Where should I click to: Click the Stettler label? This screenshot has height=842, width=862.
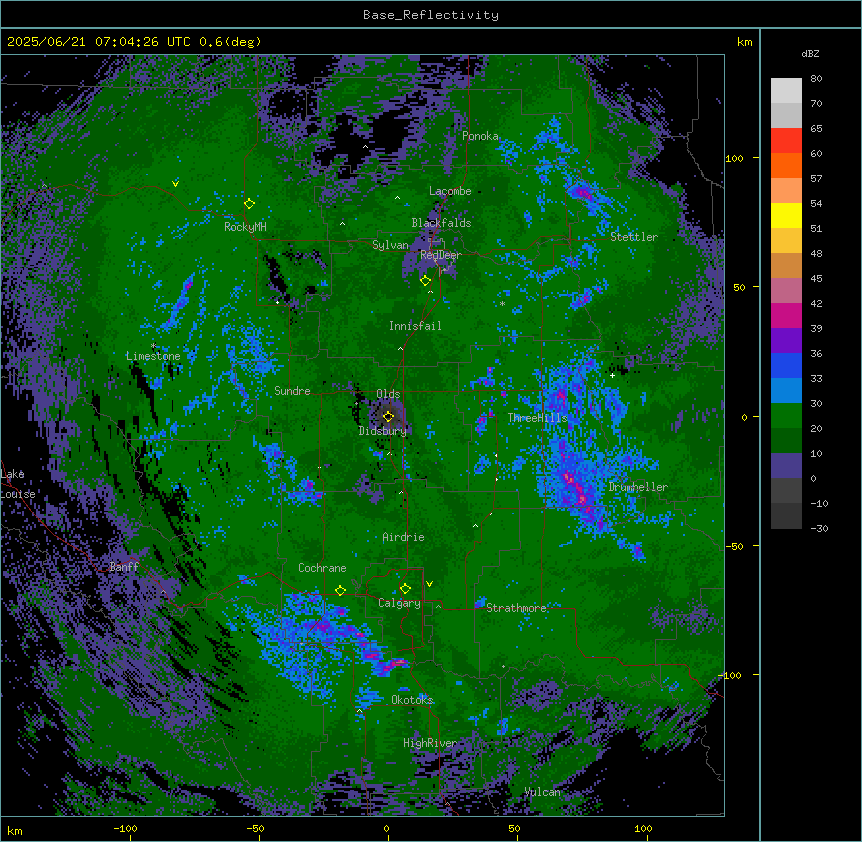pos(634,237)
